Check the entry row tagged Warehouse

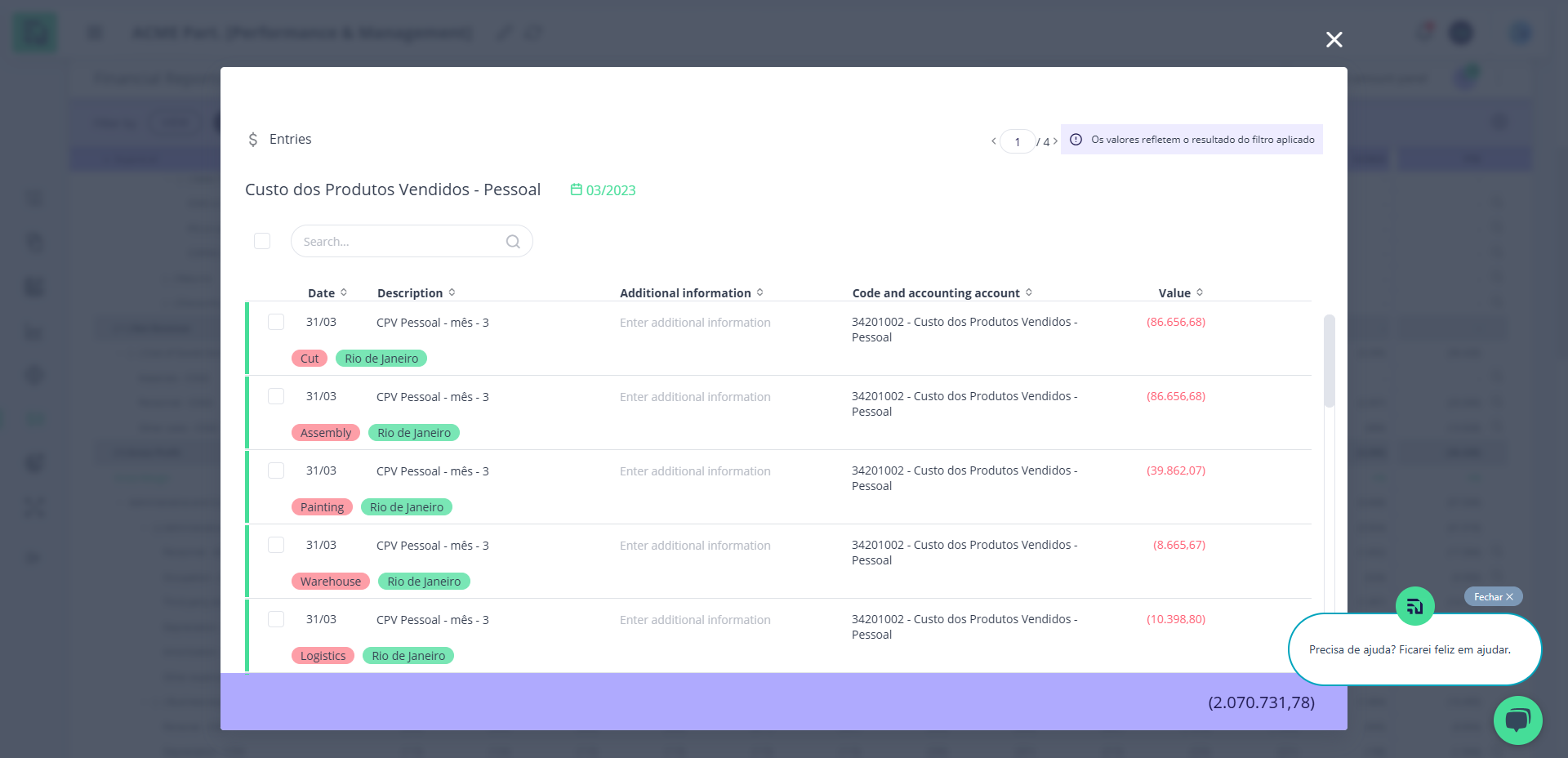[x=276, y=545]
